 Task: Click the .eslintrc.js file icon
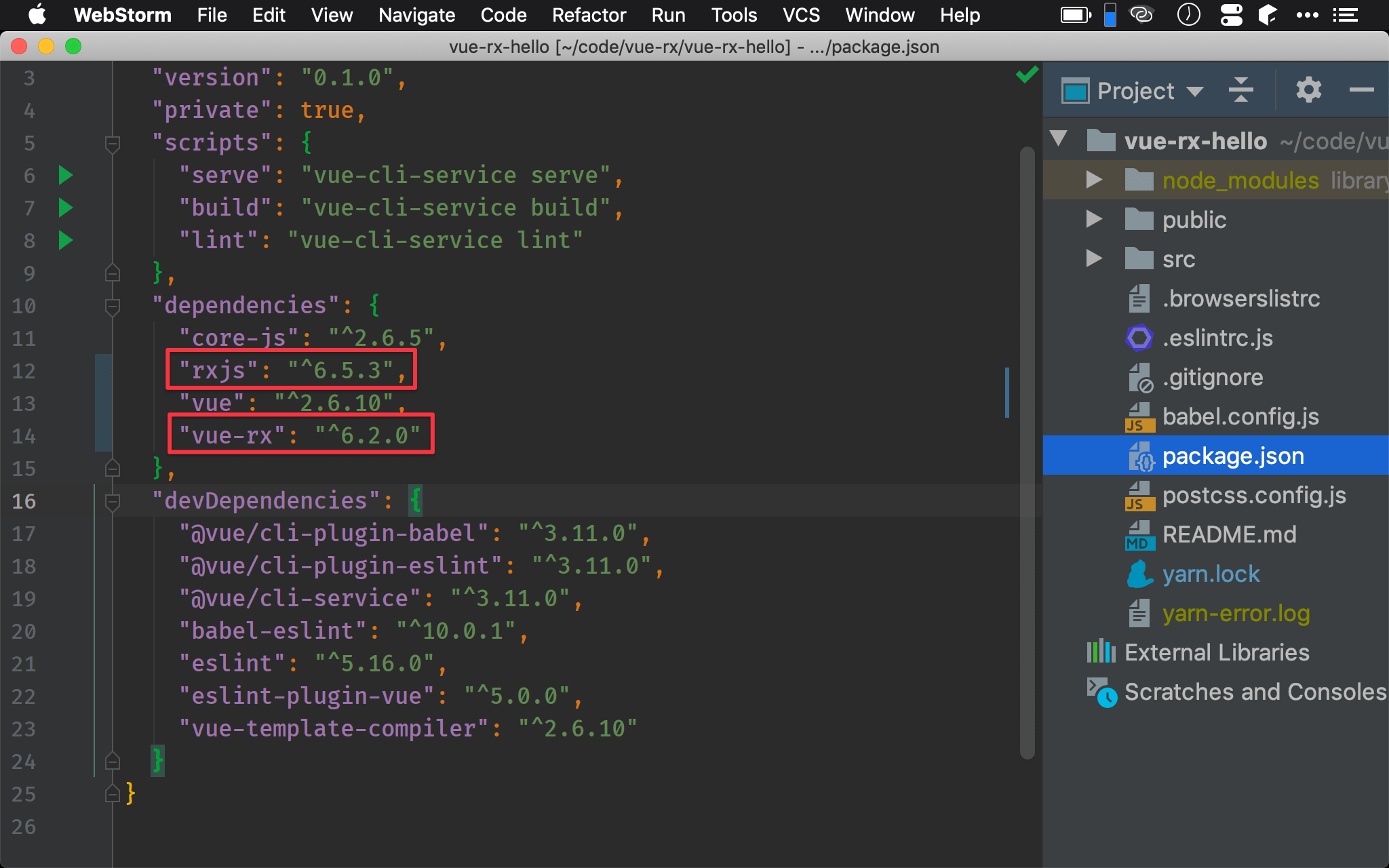point(1139,338)
